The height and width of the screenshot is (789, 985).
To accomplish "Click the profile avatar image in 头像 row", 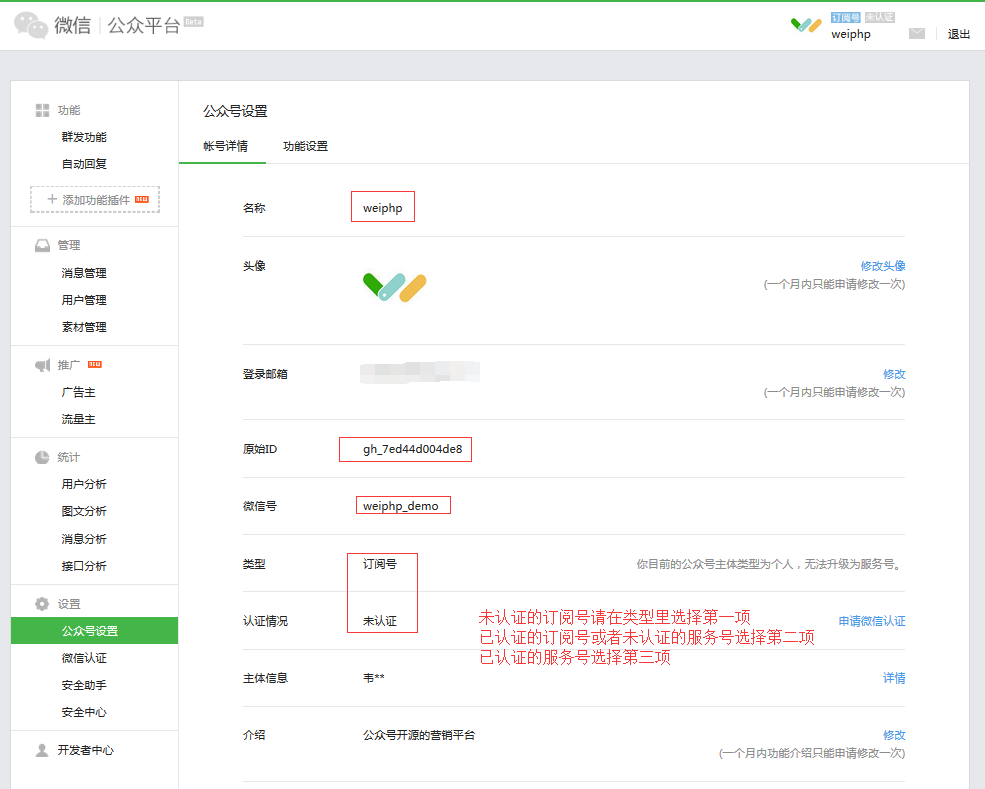I will (x=394, y=287).
